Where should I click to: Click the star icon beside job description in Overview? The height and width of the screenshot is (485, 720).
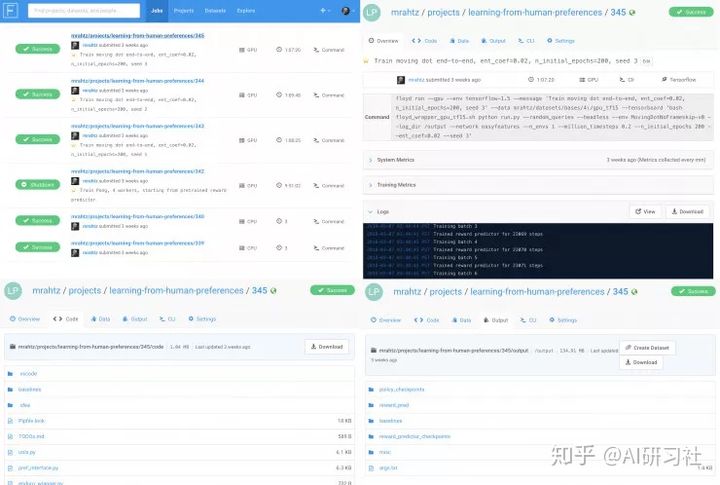[x=366, y=61]
